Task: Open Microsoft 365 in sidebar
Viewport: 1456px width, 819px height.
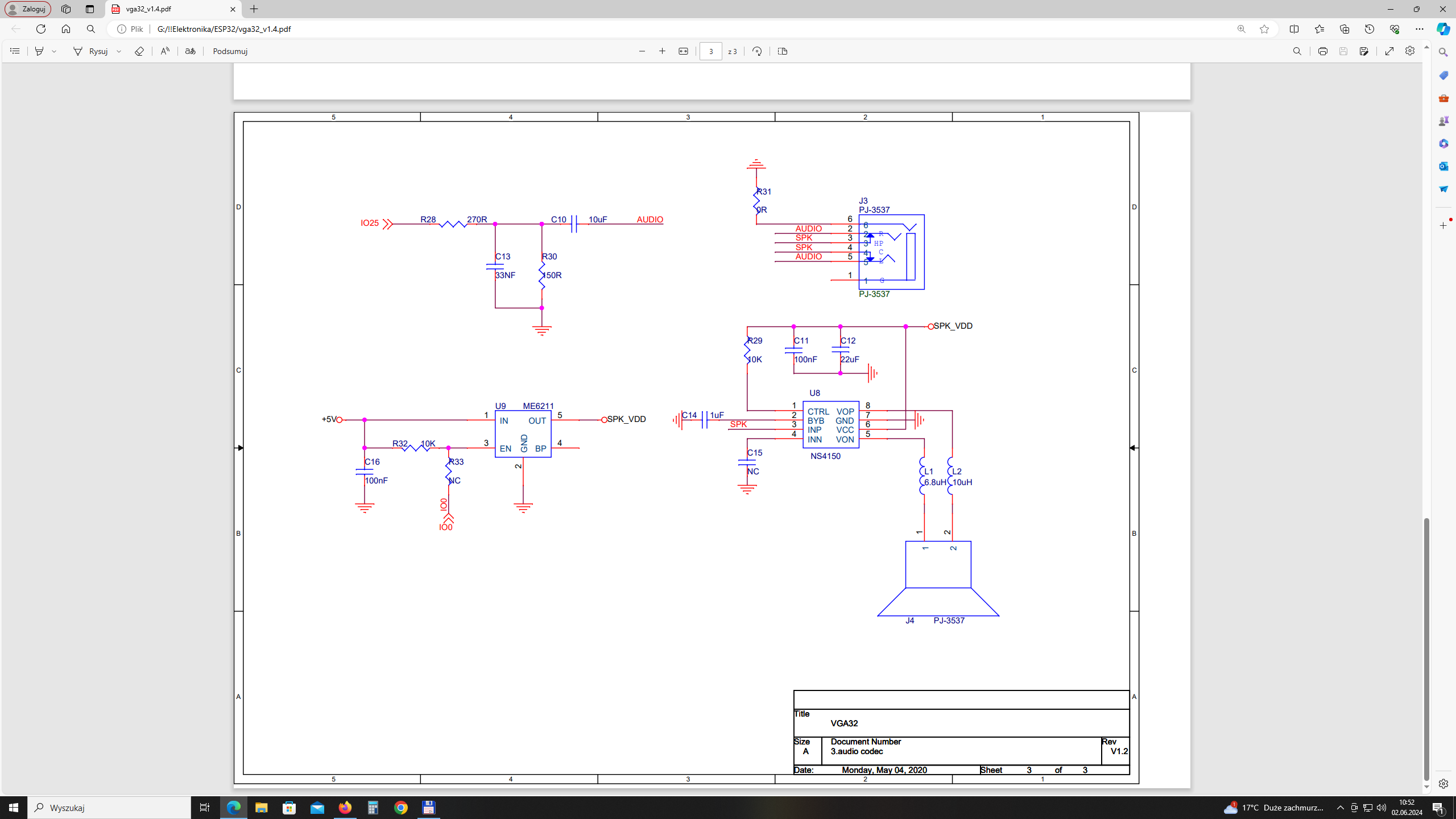Action: [x=1443, y=143]
